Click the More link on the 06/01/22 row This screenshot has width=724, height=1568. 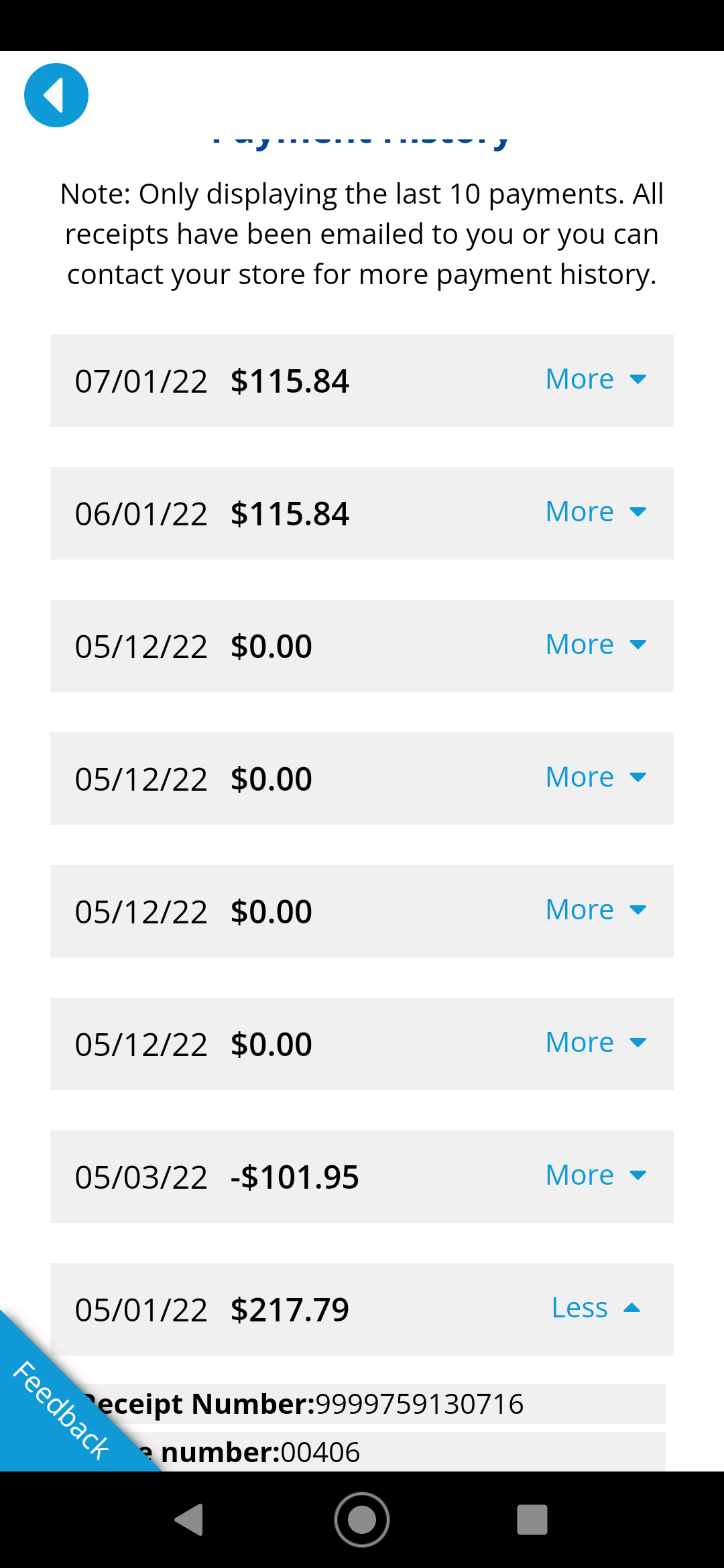(x=579, y=512)
